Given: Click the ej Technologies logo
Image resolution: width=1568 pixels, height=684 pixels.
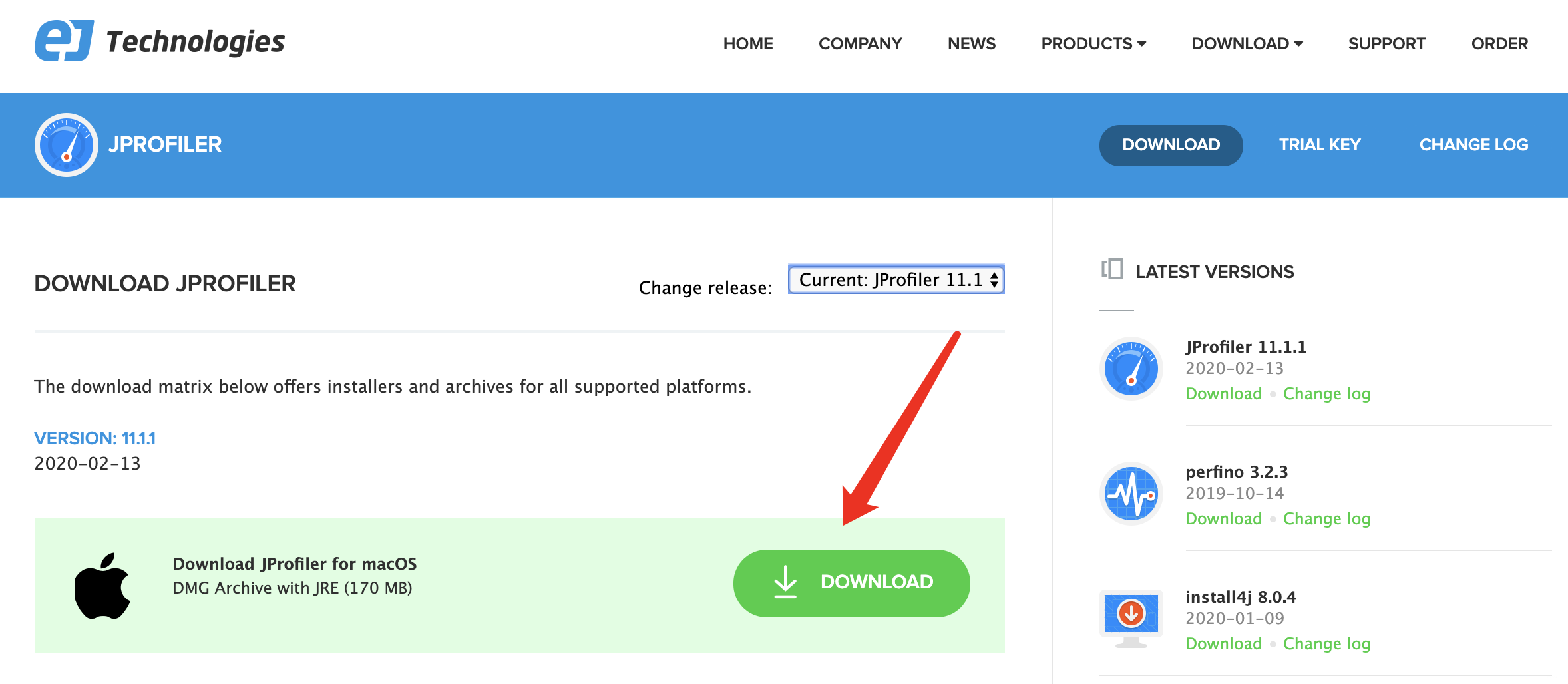Looking at the screenshot, I should tap(160, 41).
